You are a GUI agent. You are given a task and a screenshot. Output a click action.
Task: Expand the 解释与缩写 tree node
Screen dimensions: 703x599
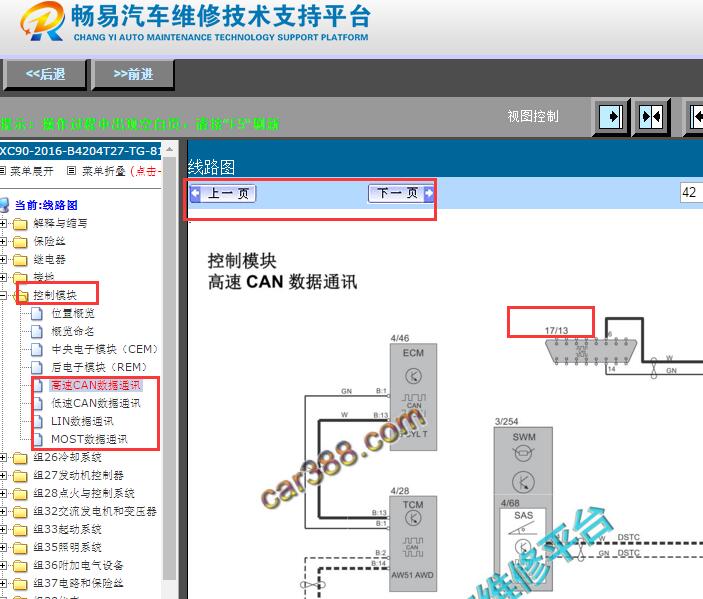3,223
